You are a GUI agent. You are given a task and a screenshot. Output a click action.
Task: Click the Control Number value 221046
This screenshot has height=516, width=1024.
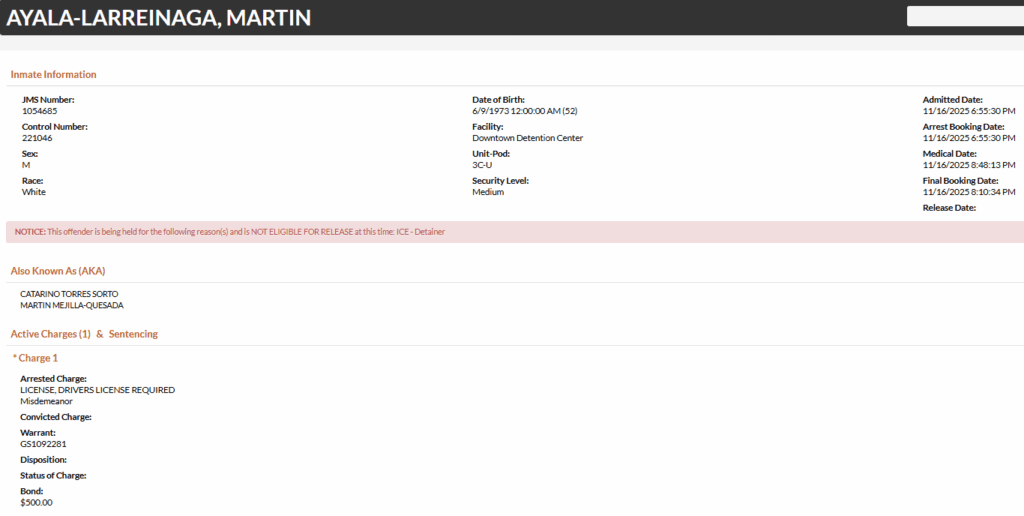coord(37,138)
